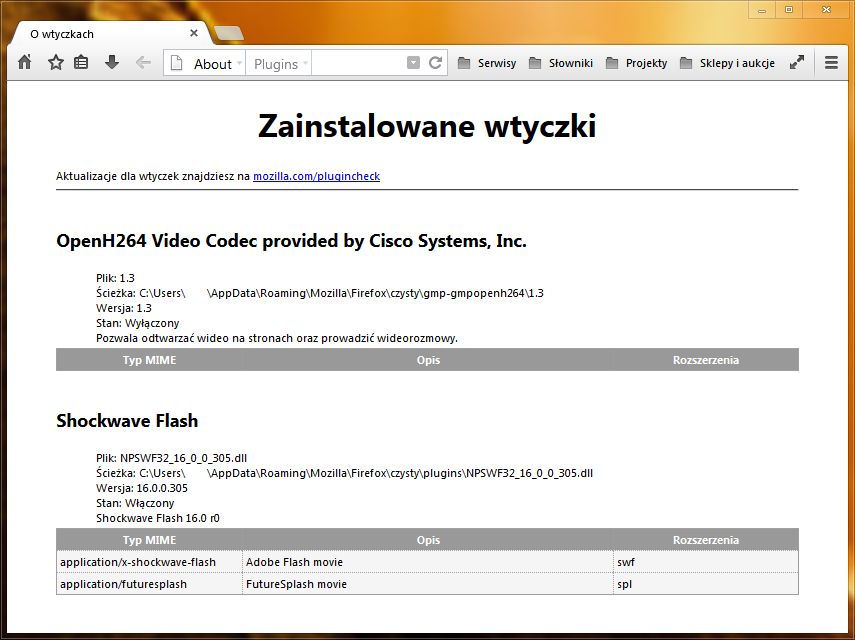Open the Projekty bookmarks folder
The image size is (855, 640).
[x=637, y=63]
